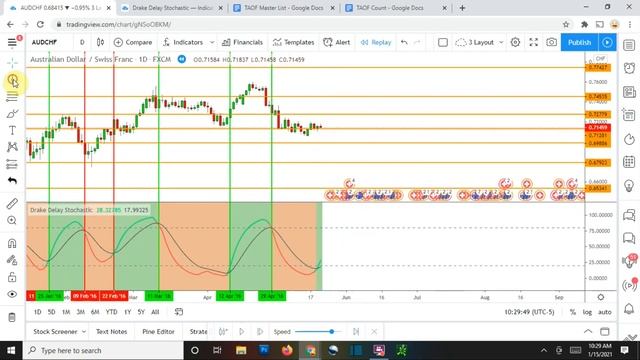Select the Text annotation tool
Screen dimensions: 640x360
(12, 130)
